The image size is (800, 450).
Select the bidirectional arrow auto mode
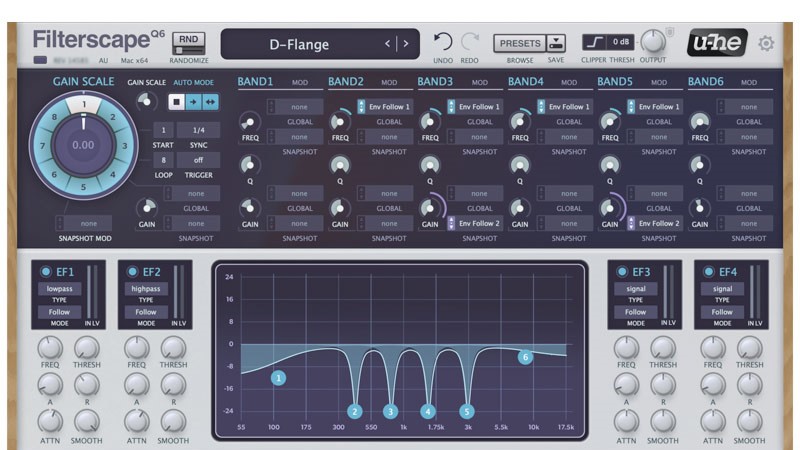tap(211, 101)
